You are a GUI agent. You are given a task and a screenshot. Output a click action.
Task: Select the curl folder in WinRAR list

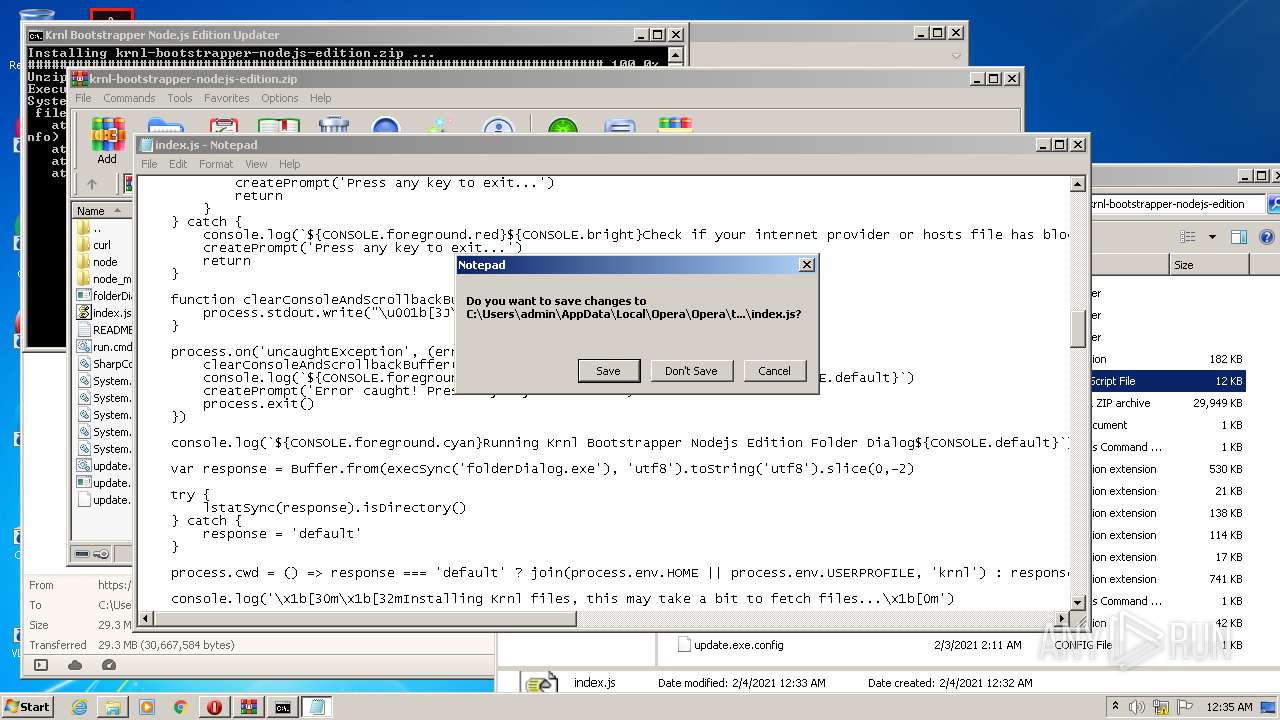pos(102,245)
